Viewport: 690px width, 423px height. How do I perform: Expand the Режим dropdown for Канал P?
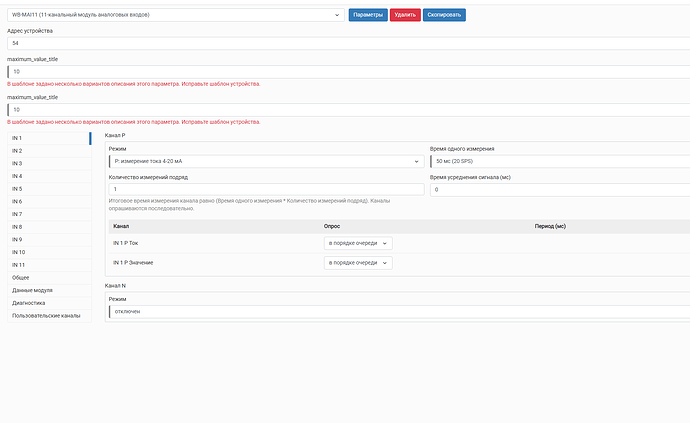(x=266, y=162)
